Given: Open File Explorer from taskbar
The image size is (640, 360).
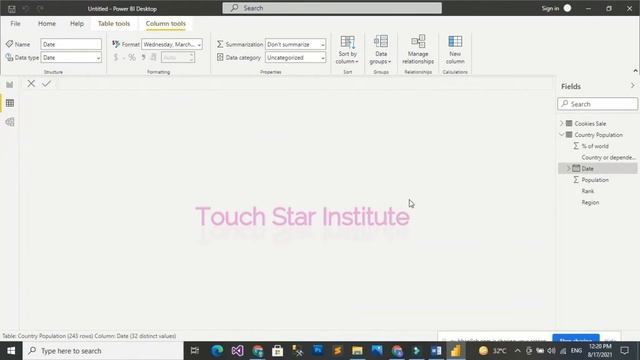Looking at the screenshot, I should pos(357,351).
